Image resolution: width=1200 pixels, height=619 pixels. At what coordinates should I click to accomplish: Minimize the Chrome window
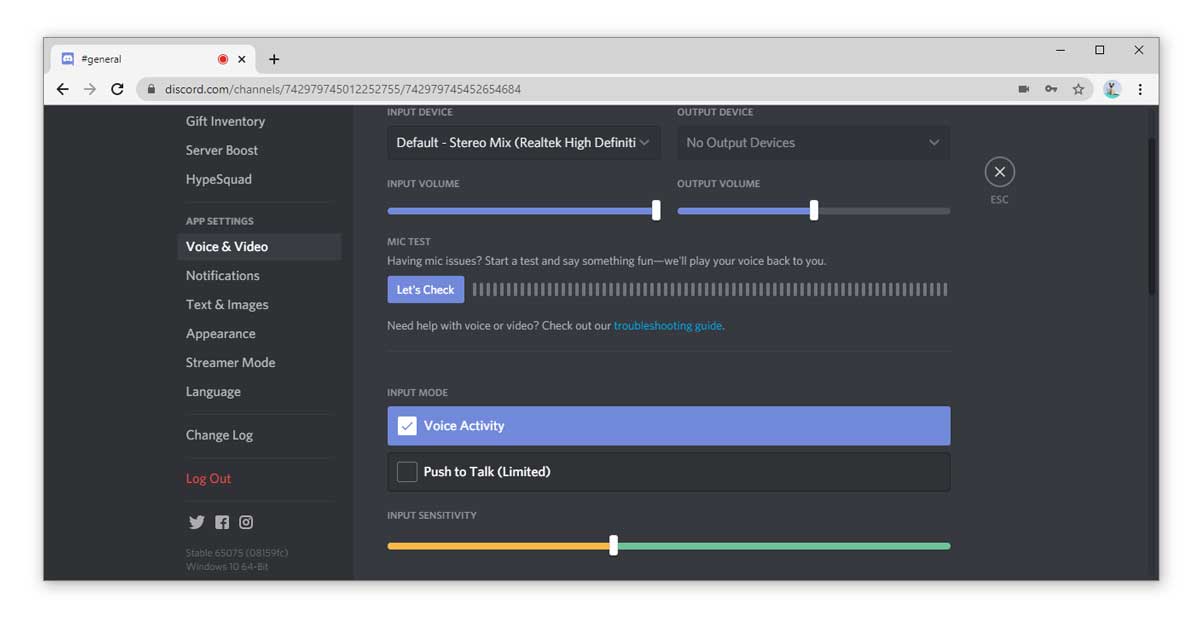[1061, 50]
